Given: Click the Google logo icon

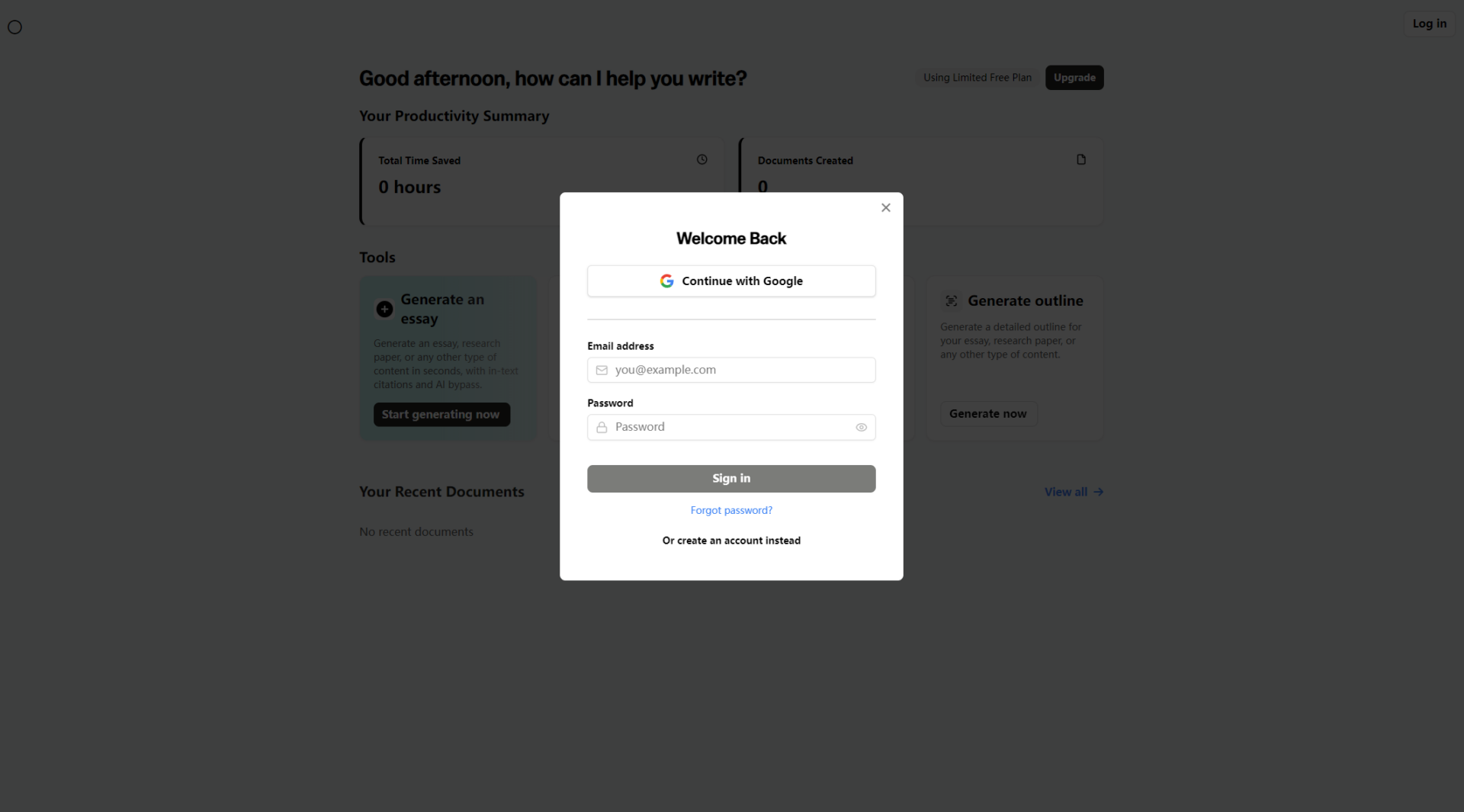Looking at the screenshot, I should [666, 281].
